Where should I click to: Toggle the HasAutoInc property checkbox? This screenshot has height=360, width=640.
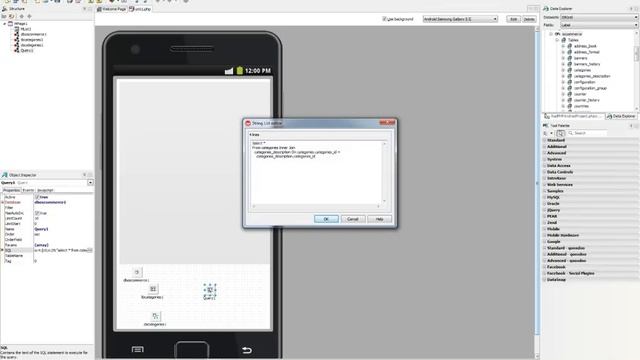(x=37, y=213)
